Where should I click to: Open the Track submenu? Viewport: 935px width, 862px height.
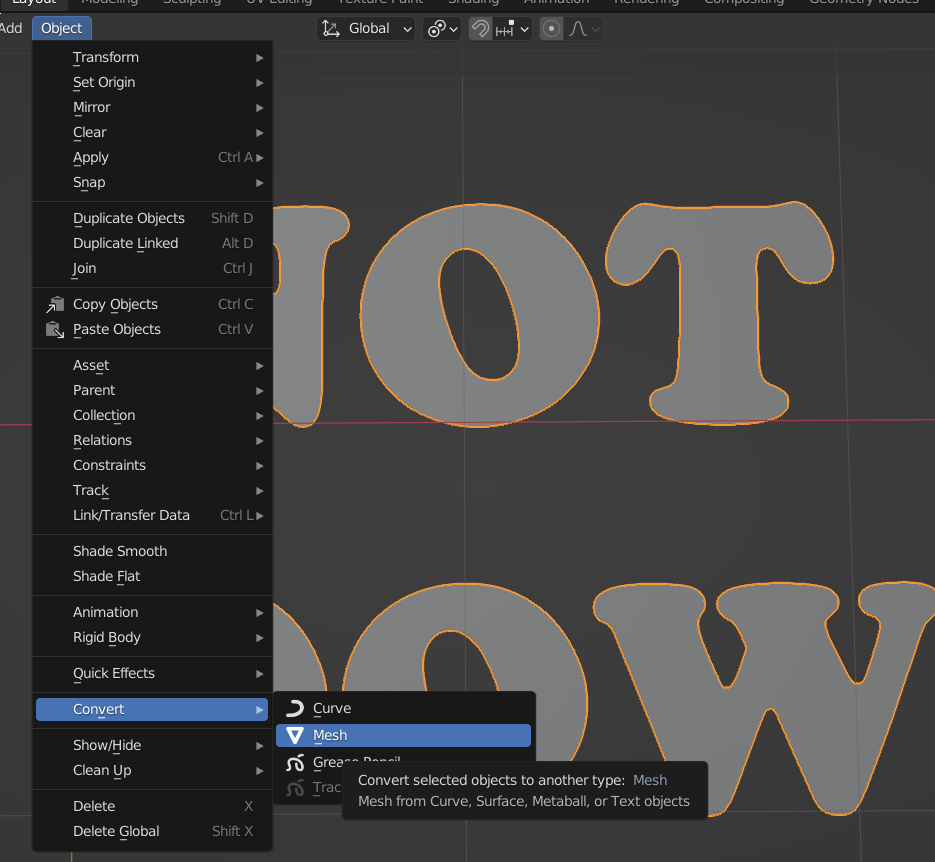pos(152,491)
